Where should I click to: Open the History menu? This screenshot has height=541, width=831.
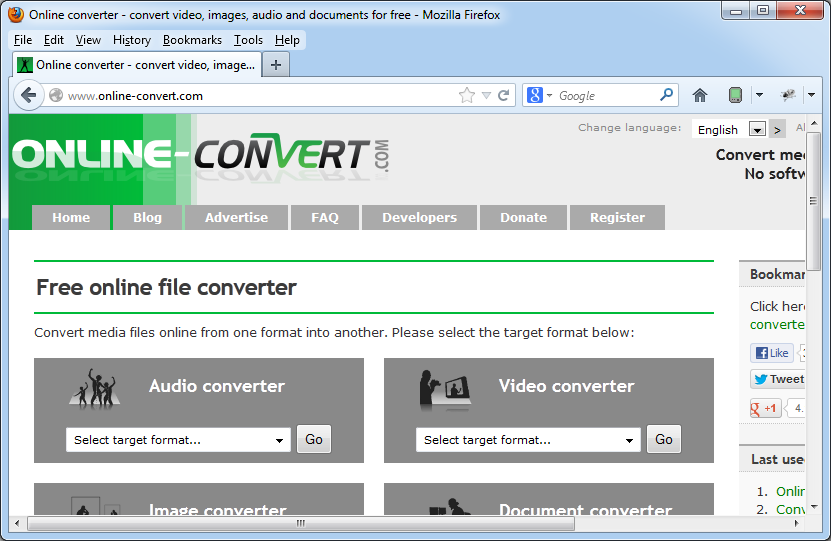point(132,40)
